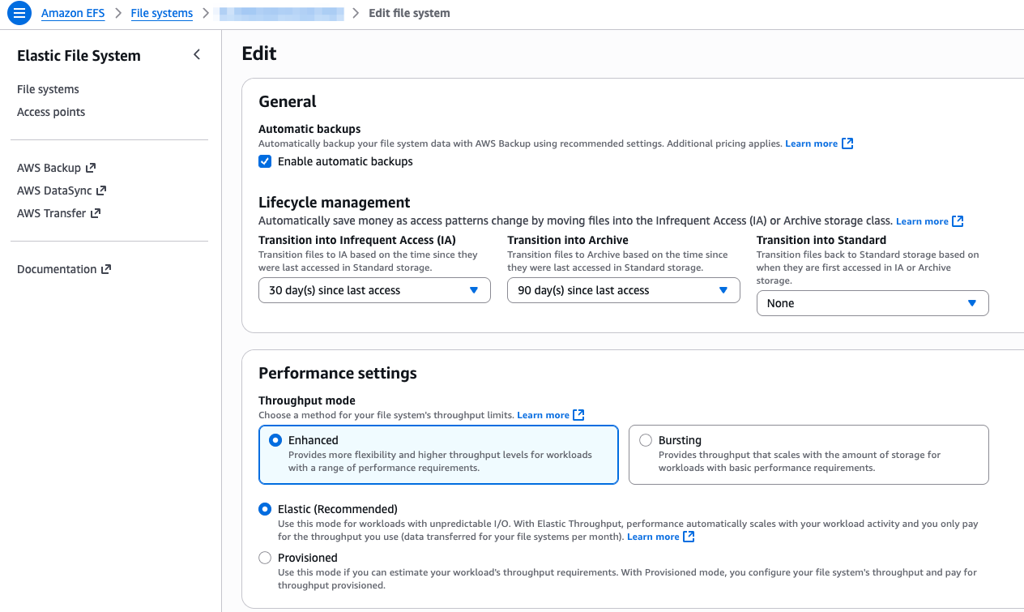Open Learn more link for Lifecycle management
Image resolution: width=1024 pixels, height=612 pixels.
pos(922,221)
